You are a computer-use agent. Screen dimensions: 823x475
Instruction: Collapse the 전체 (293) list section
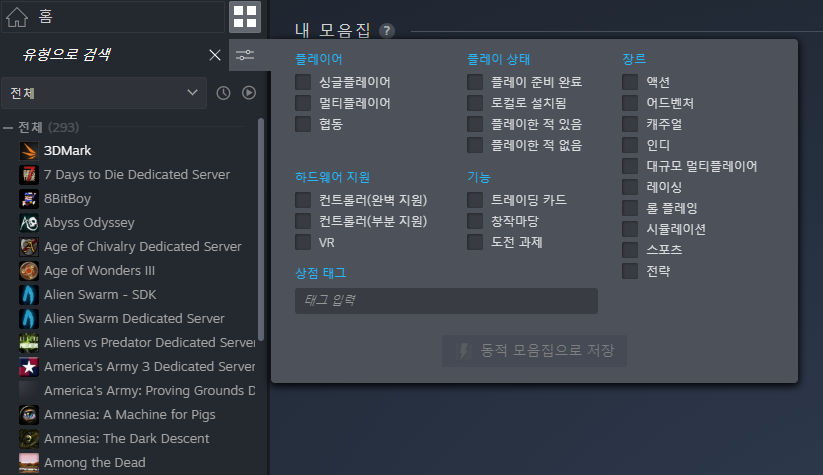(8, 128)
